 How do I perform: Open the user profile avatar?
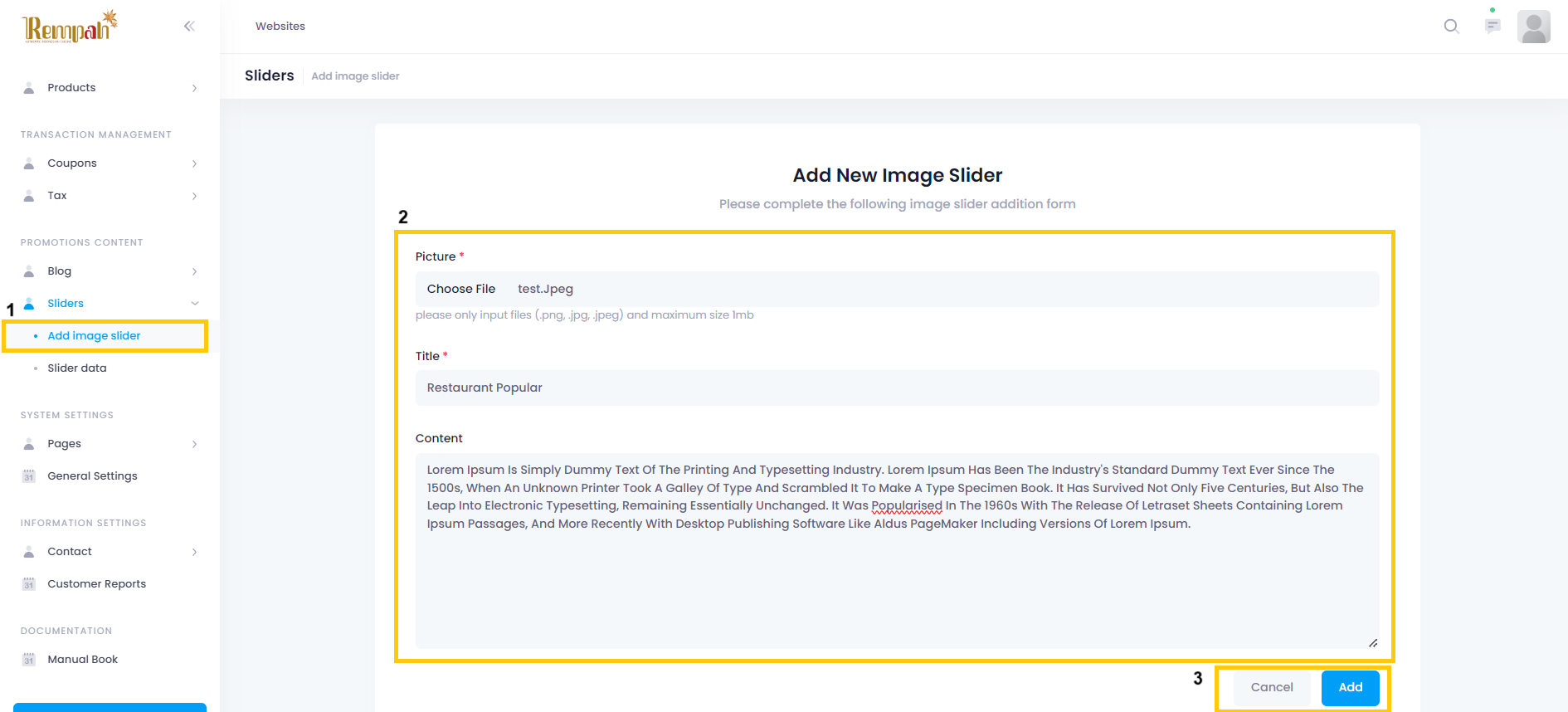coord(1533,27)
